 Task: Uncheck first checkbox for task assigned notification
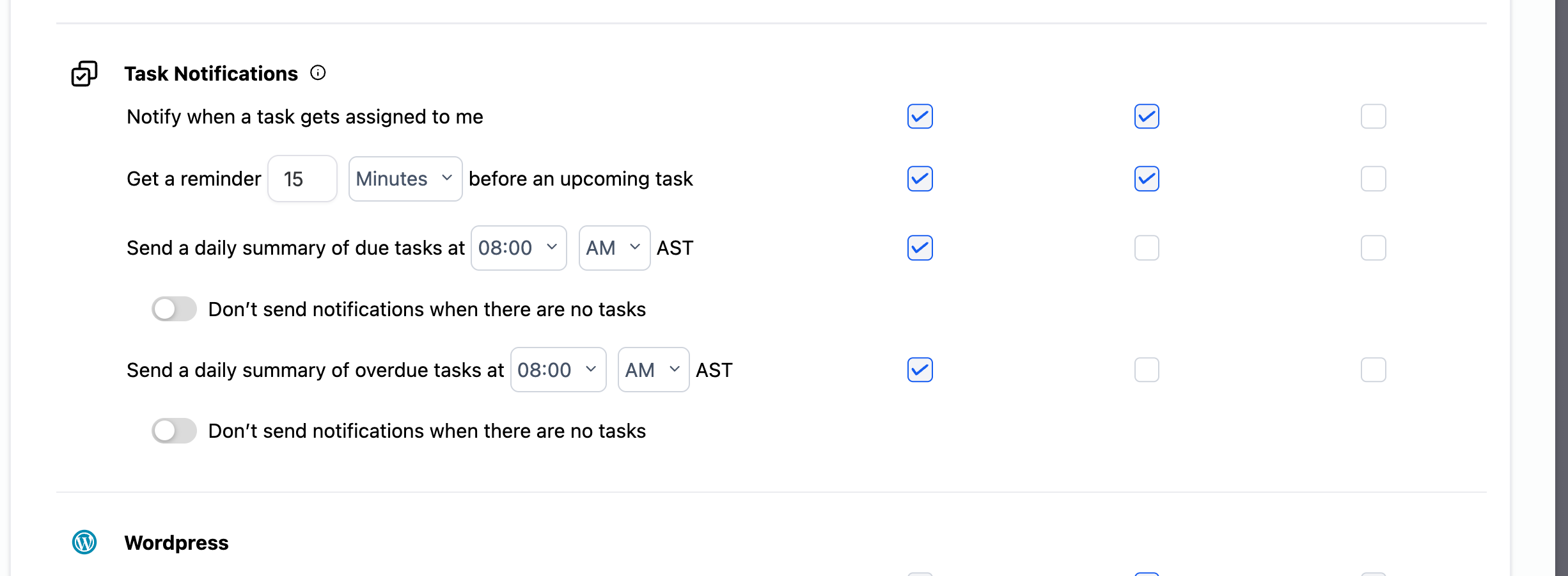point(920,116)
